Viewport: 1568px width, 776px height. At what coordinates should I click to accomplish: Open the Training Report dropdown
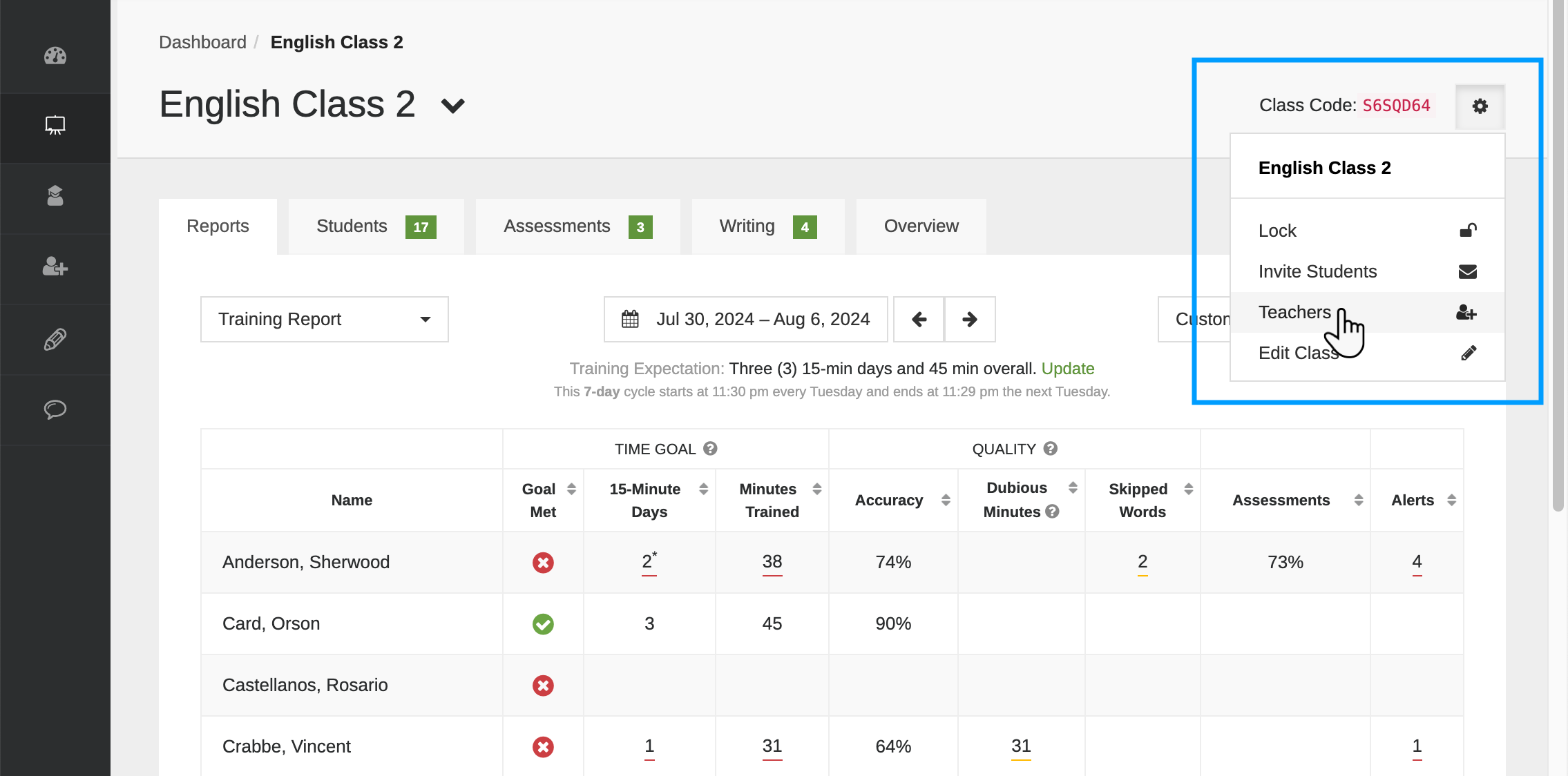pyautogui.click(x=324, y=319)
